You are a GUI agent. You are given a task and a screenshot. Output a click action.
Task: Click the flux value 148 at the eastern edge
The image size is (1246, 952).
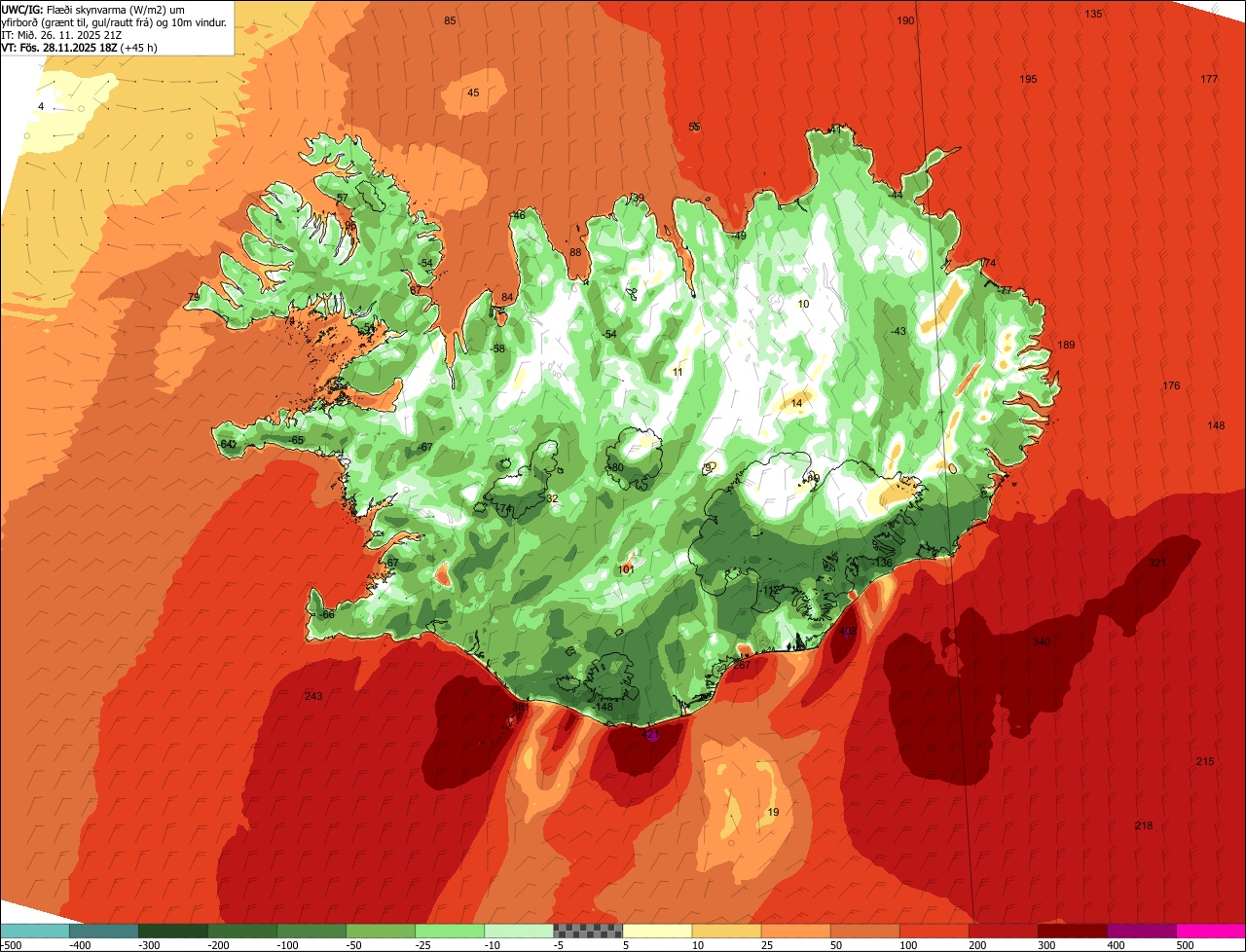(x=1216, y=425)
